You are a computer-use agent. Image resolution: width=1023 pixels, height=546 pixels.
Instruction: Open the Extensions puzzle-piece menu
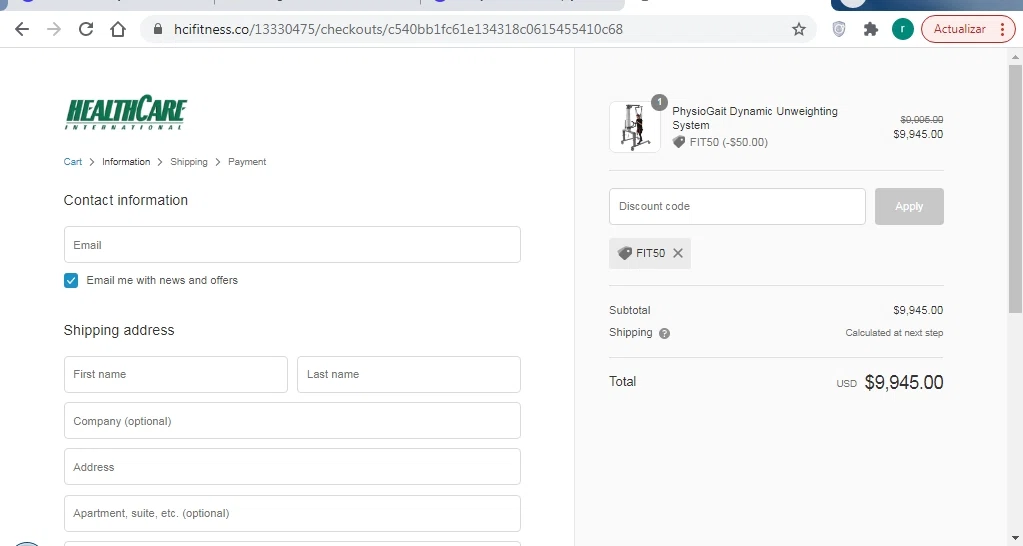pyautogui.click(x=870, y=29)
